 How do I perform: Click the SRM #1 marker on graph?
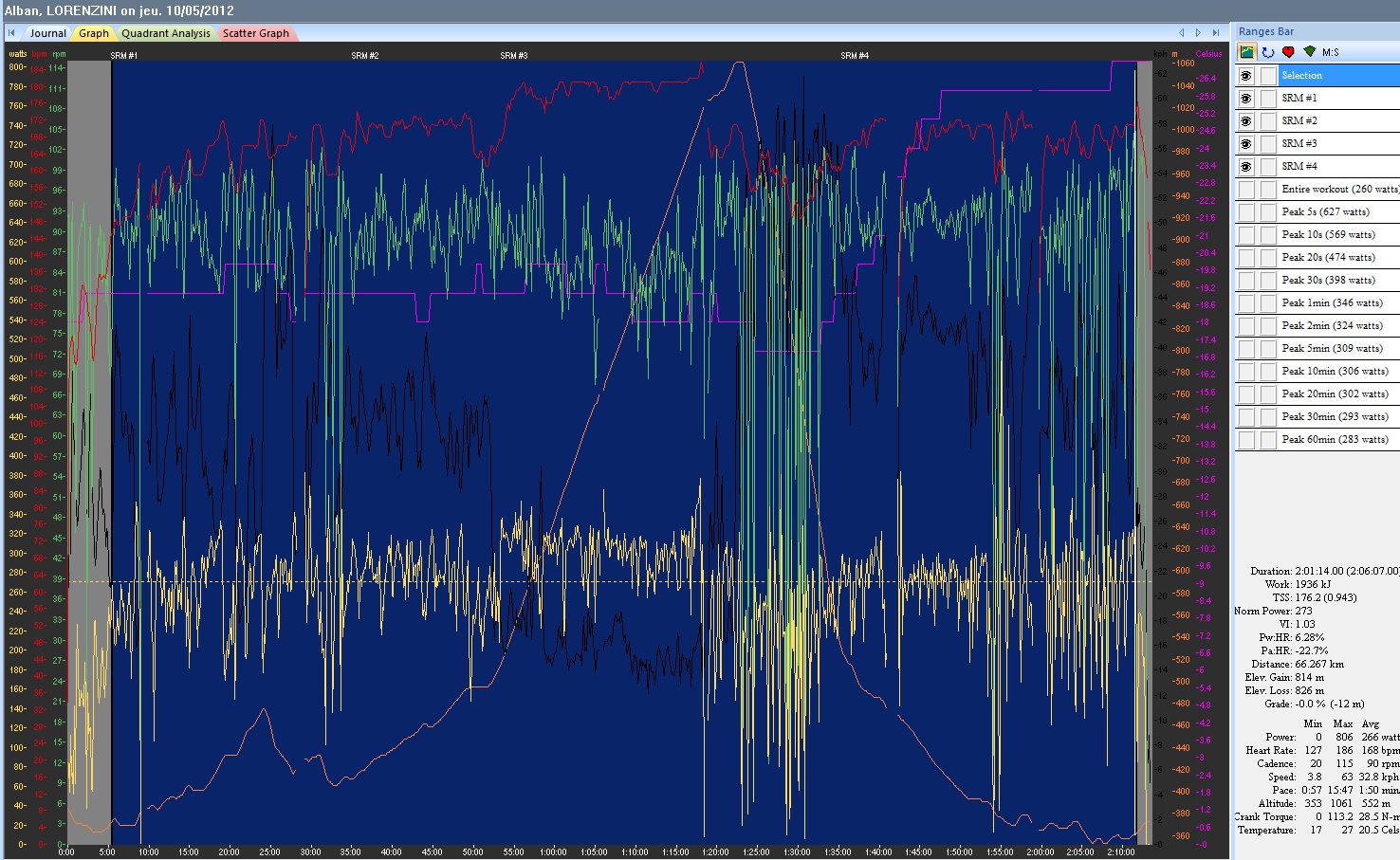point(124,56)
